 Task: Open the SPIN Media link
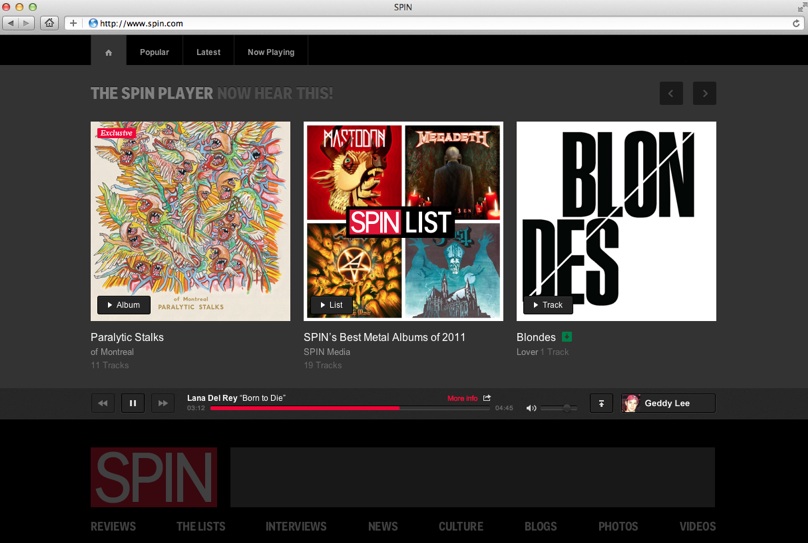327,352
